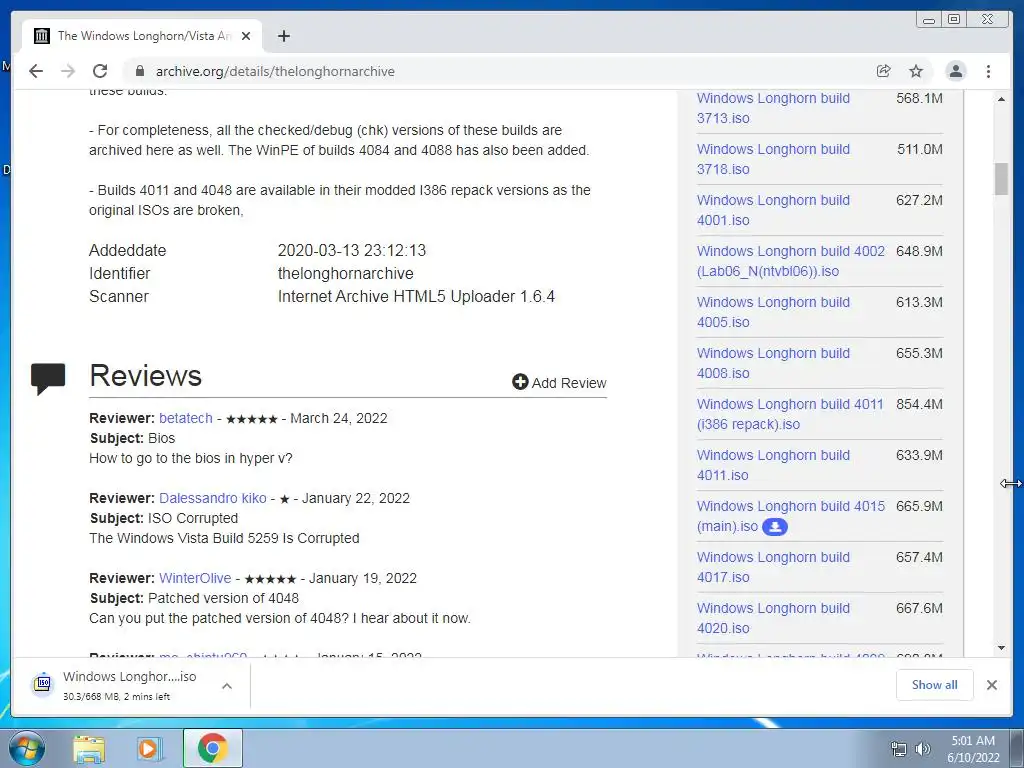Click the Chrome taskbar icon
Viewport: 1024px width, 768px height.
[x=212, y=748]
